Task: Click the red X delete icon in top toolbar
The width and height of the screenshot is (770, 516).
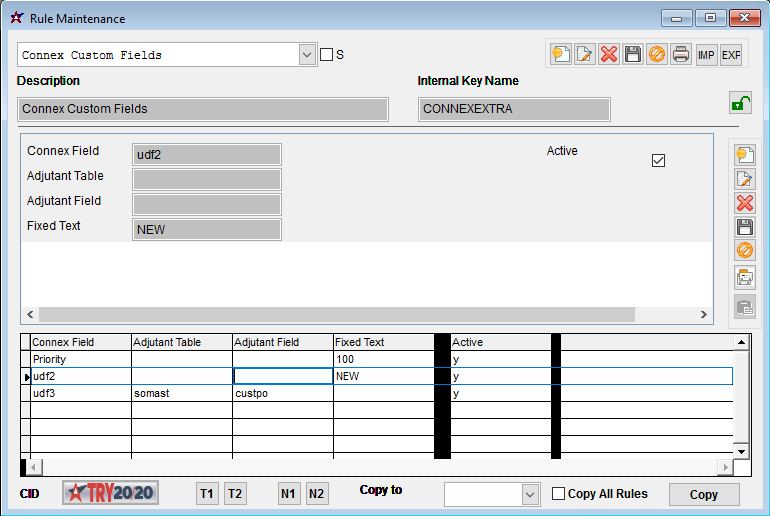Action: click(x=609, y=55)
